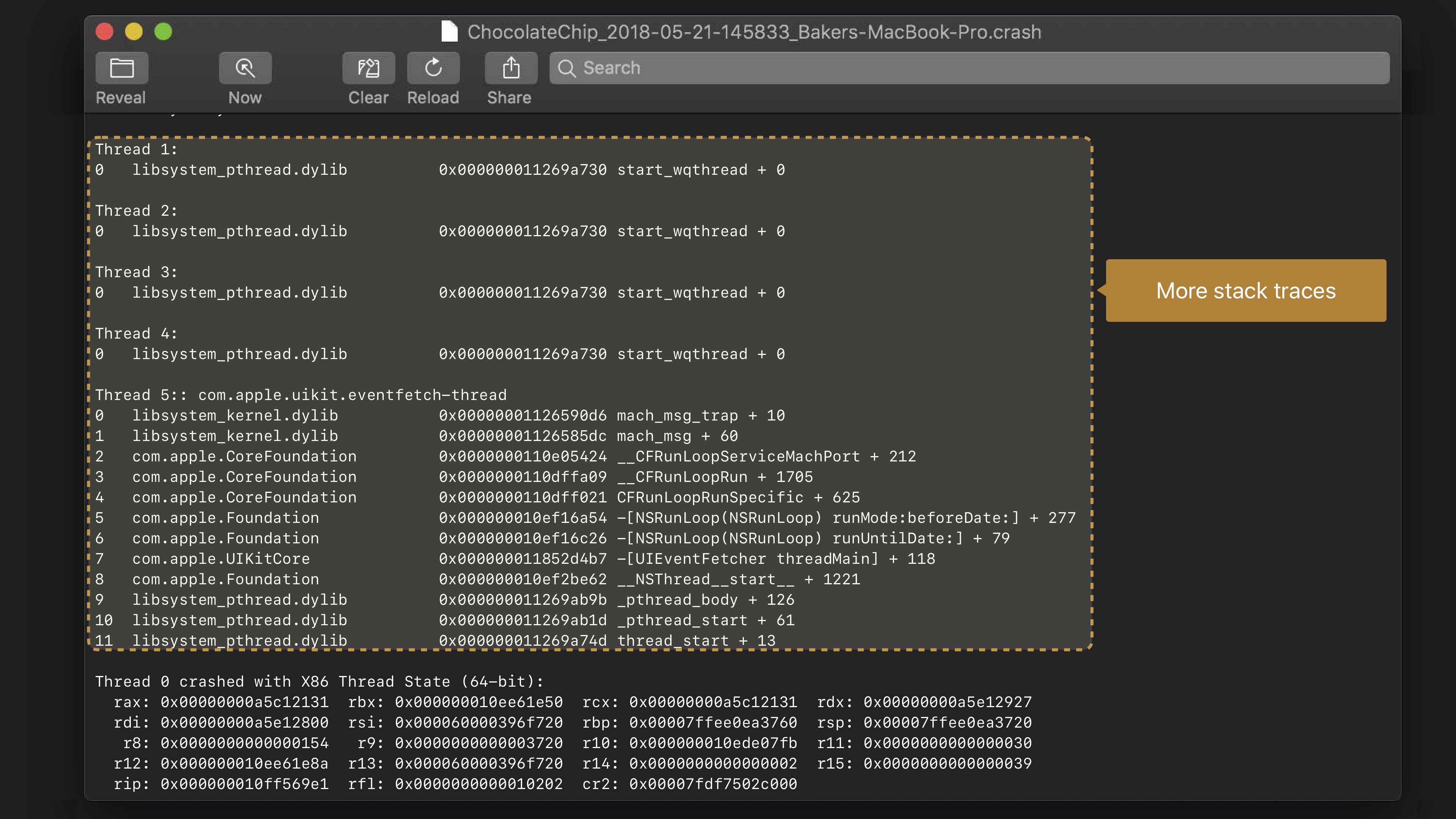This screenshot has height=819, width=1456.
Task: Click inside the Search field
Action: point(961,68)
